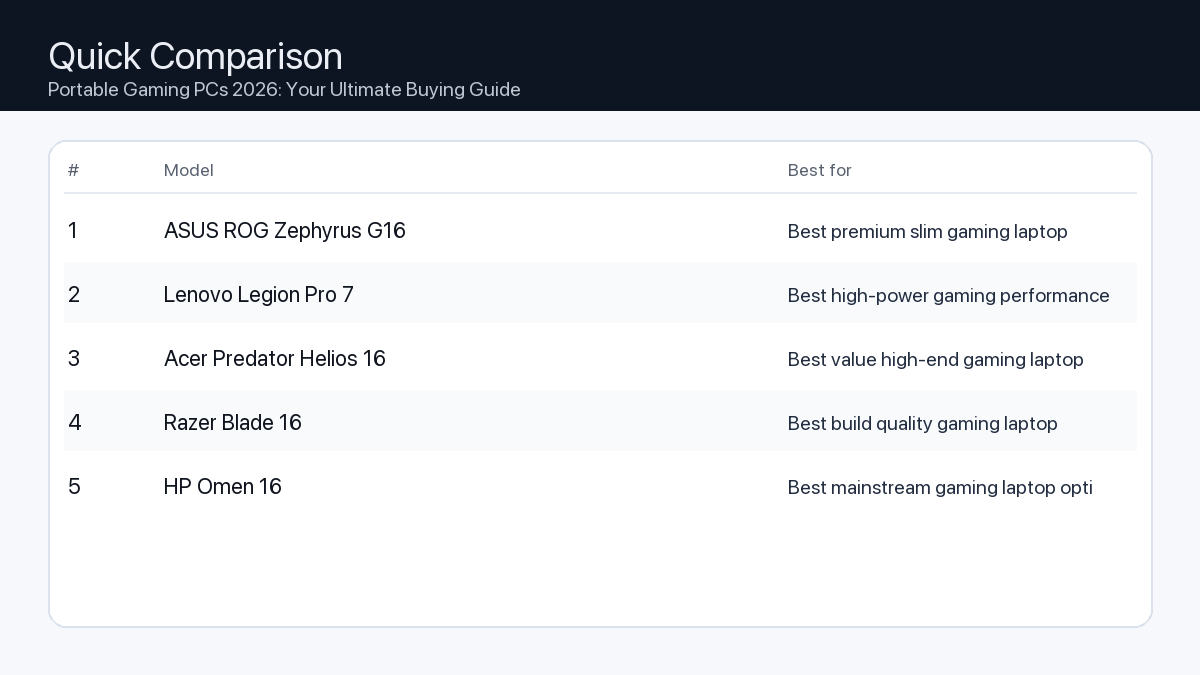Image resolution: width=1200 pixels, height=675 pixels.
Task: Click 'Best premium slim gaming laptop' text
Action: pos(927,232)
